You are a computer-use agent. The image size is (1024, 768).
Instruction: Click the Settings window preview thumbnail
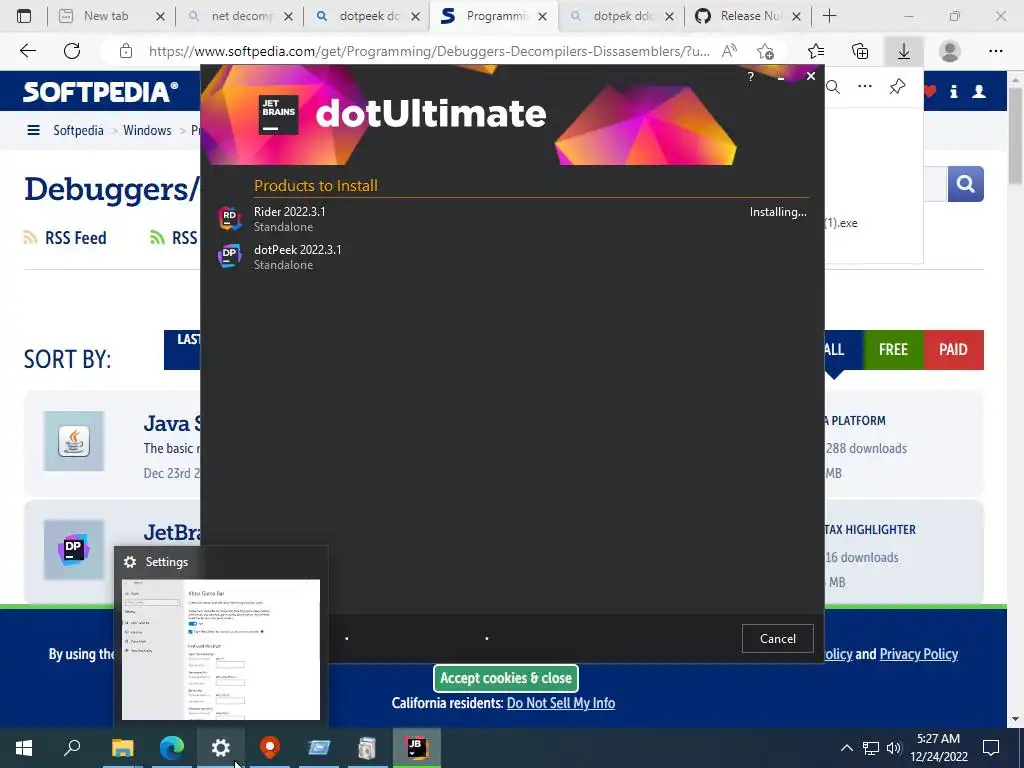[x=221, y=649]
